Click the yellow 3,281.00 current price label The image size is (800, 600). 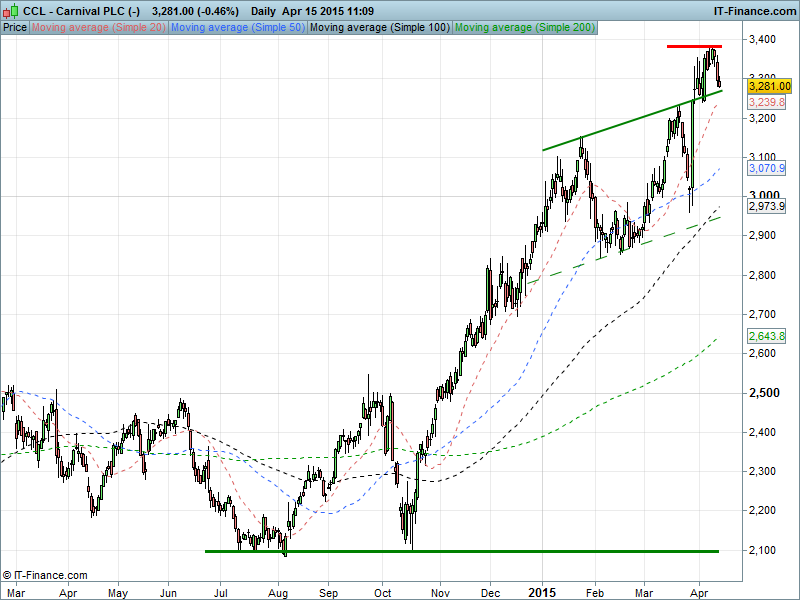(x=769, y=87)
